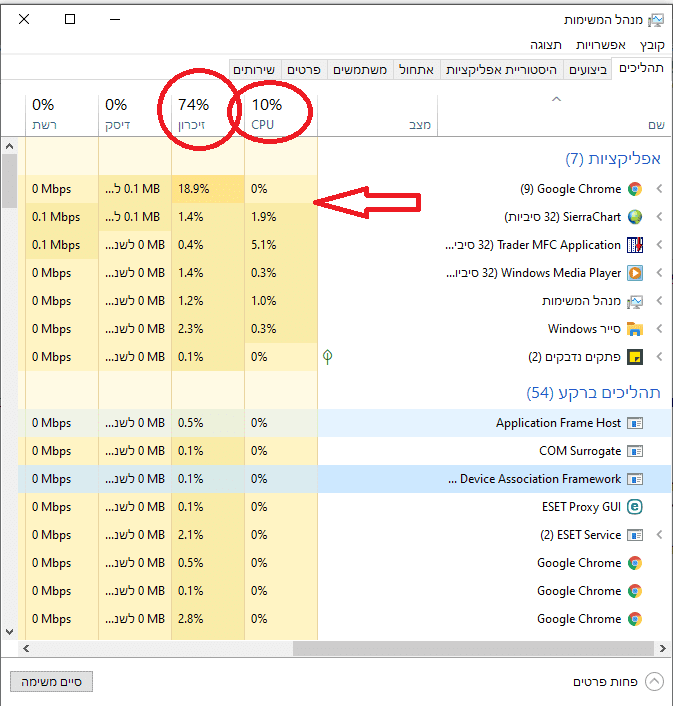Viewport: 673px width, 706px height.
Task: Expand the ESET Service (2) group
Action: coord(660,535)
